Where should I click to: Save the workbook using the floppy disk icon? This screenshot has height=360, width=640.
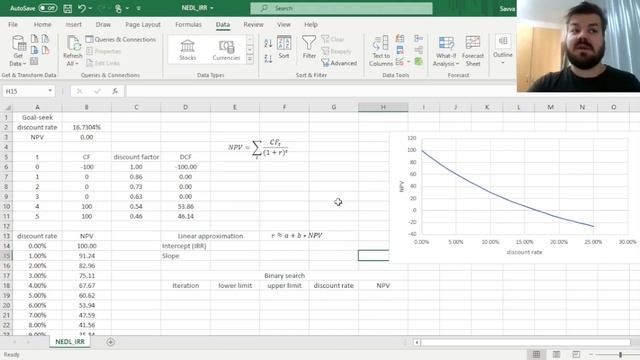[x=68, y=8]
